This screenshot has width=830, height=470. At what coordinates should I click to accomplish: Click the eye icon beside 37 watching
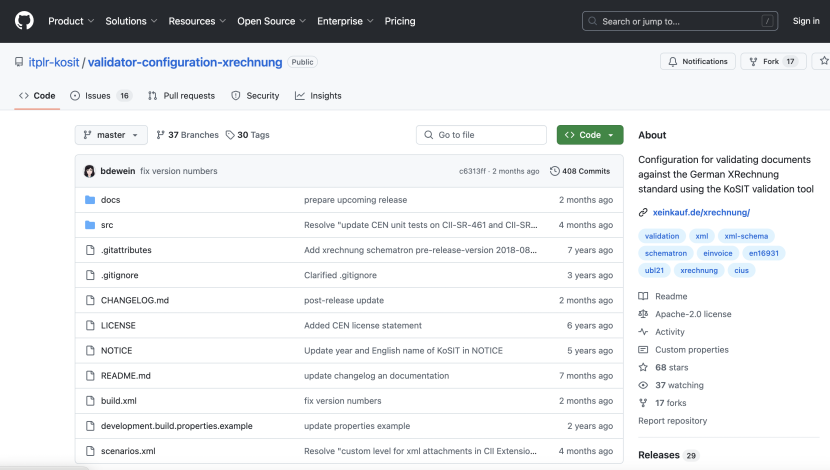point(643,385)
